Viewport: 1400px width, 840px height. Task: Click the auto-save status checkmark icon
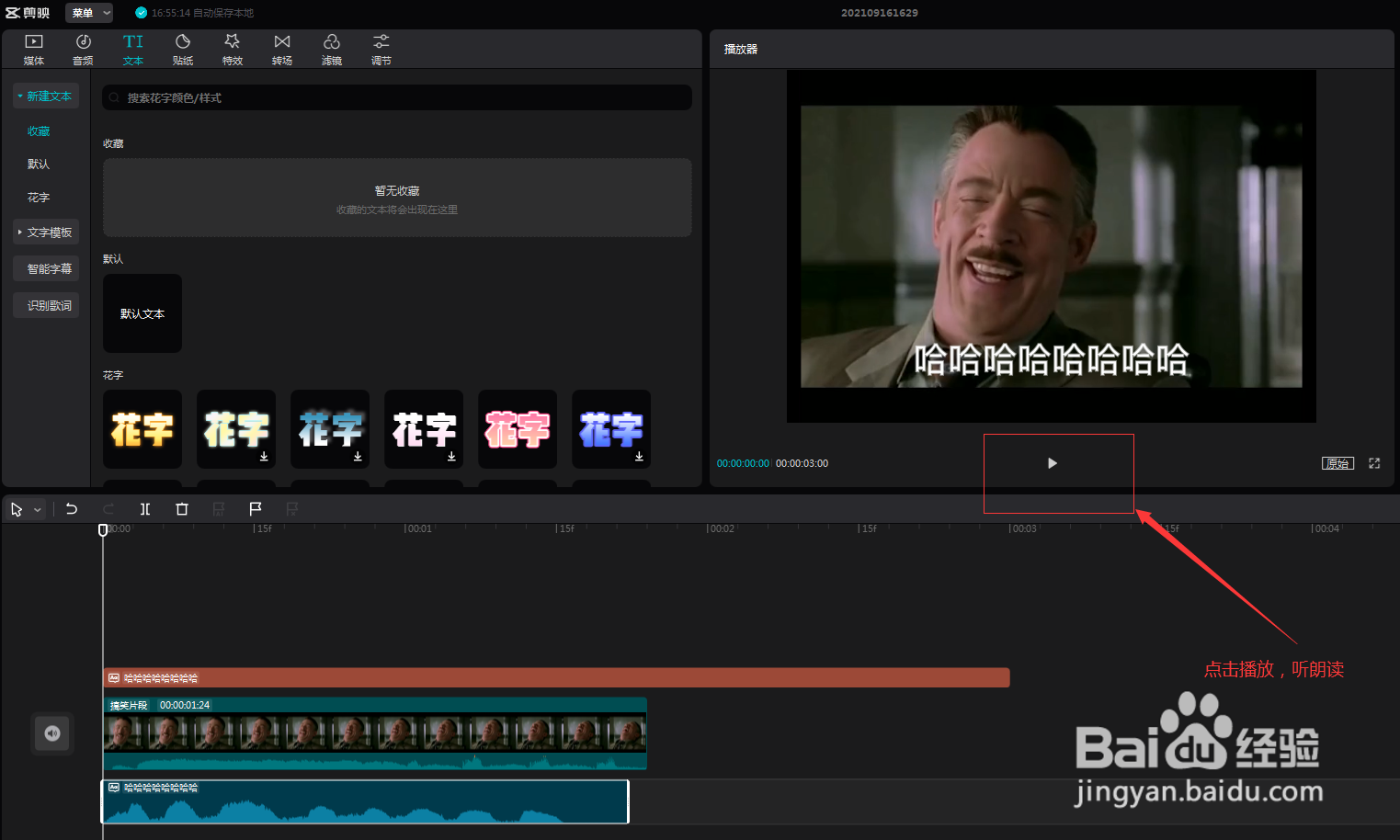click(141, 13)
